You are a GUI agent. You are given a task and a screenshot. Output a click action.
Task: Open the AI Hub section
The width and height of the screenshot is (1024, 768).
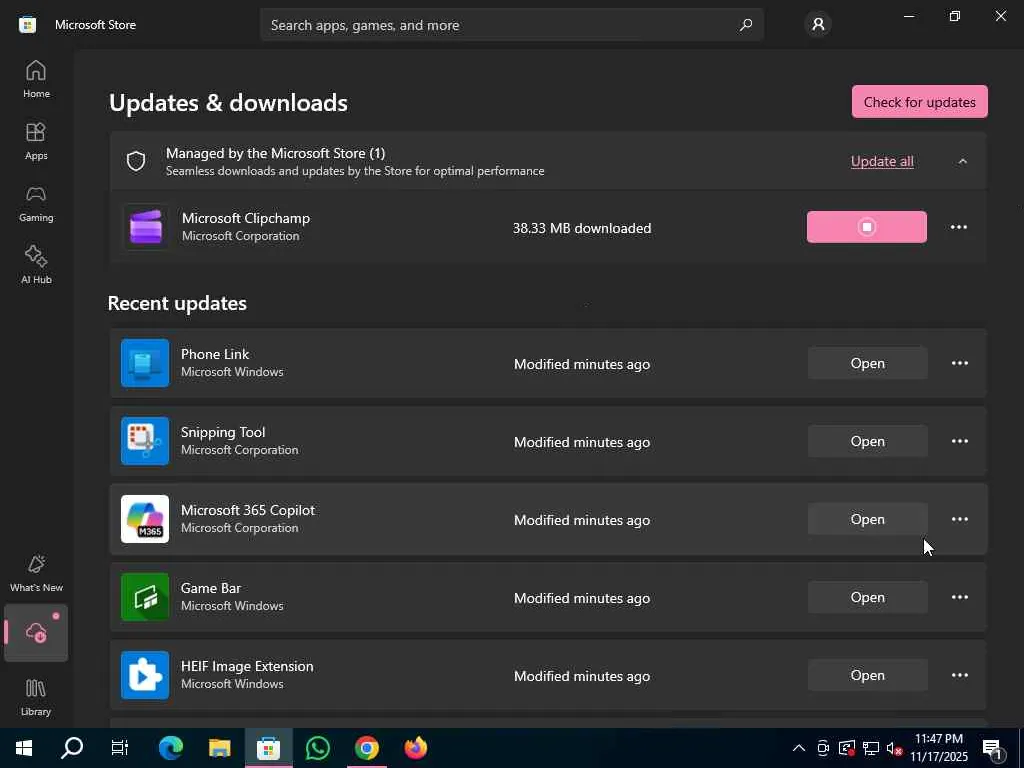36,265
